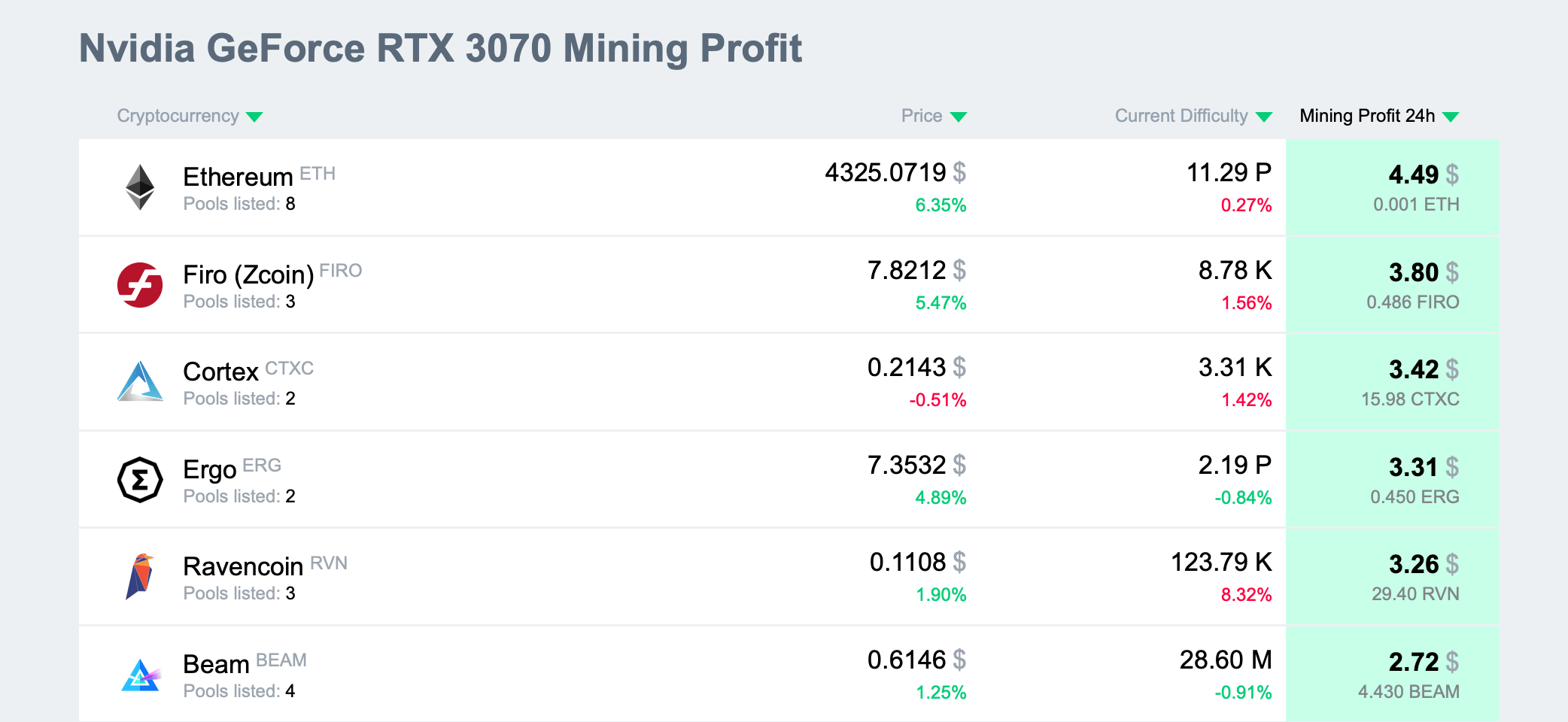The height and width of the screenshot is (722, 1568).
Task: Sort using the Mining Profit 24h arrow
Action: 1451,117
